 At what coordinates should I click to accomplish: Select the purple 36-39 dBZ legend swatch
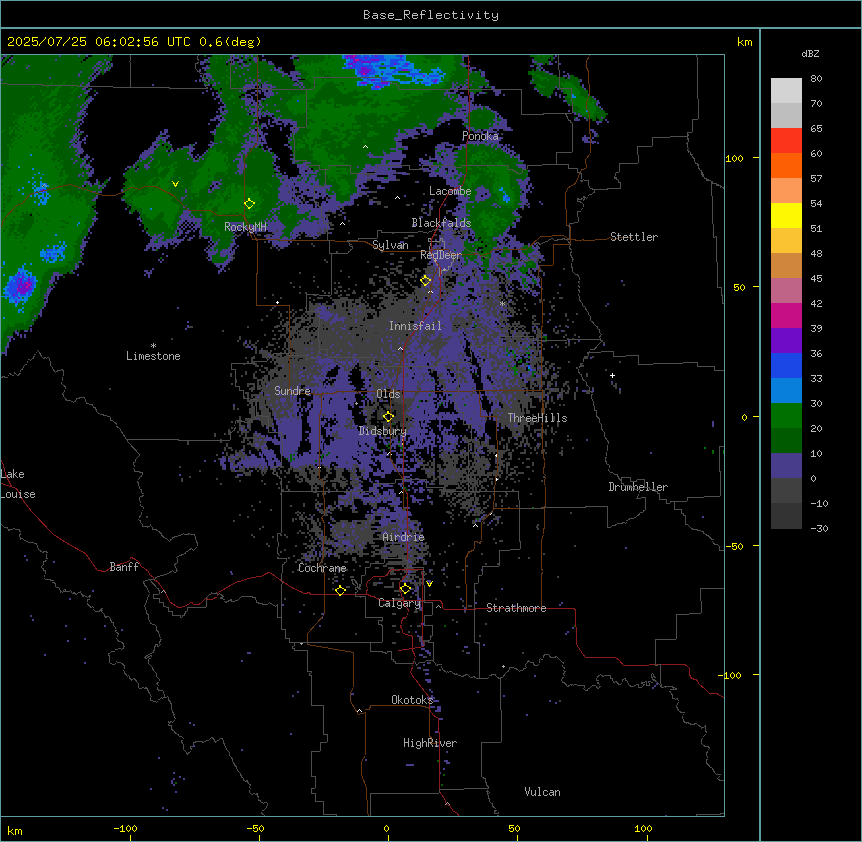[786, 340]
